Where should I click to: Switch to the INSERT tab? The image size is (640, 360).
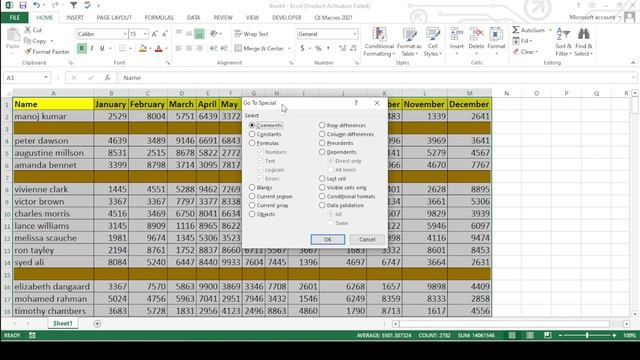click(75, 18)
